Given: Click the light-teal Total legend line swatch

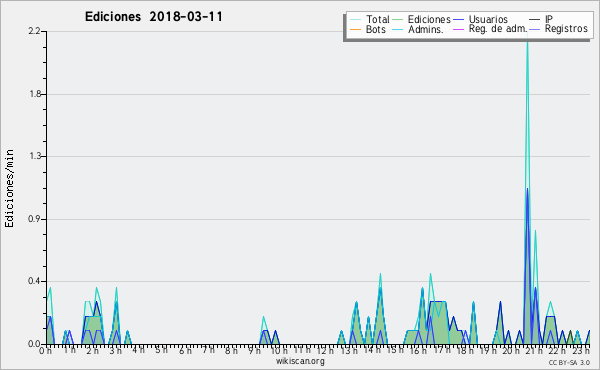Looking at the screenshot, I should pos(355,20).
